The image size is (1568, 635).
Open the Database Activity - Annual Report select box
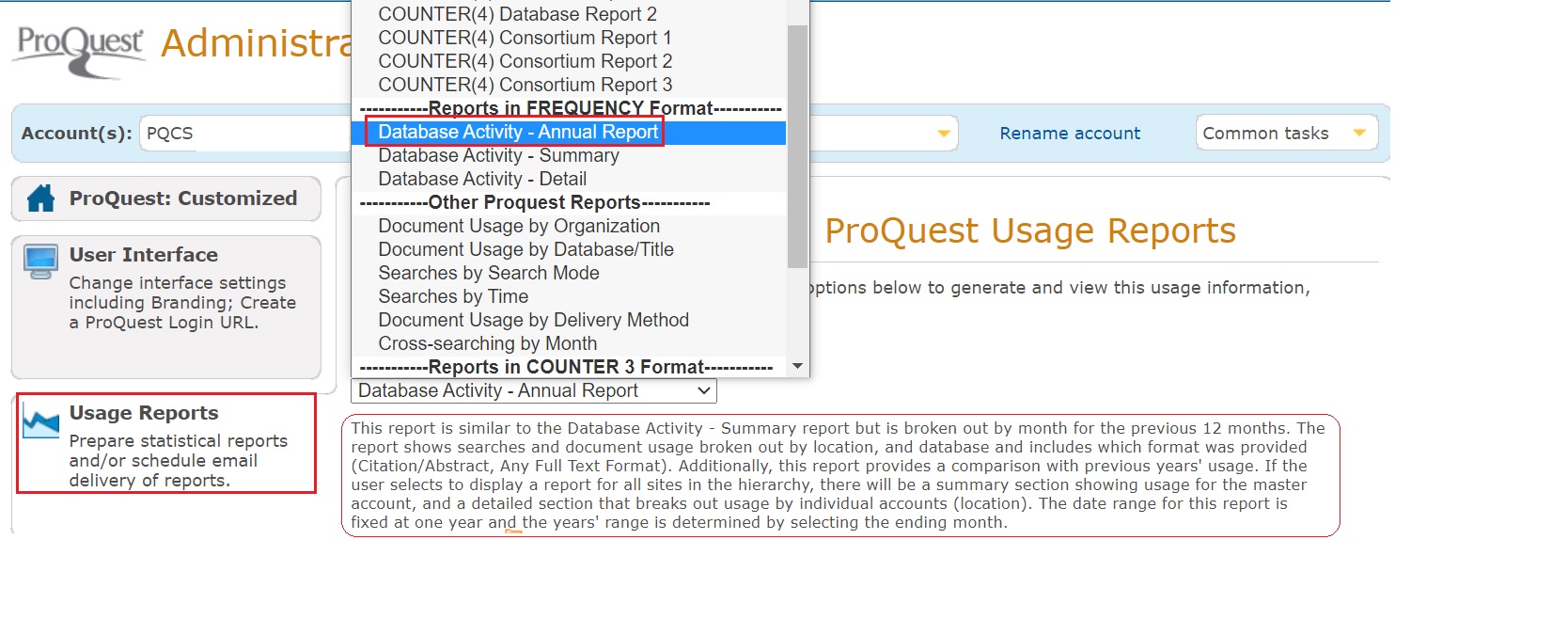(x=533, y=390)
